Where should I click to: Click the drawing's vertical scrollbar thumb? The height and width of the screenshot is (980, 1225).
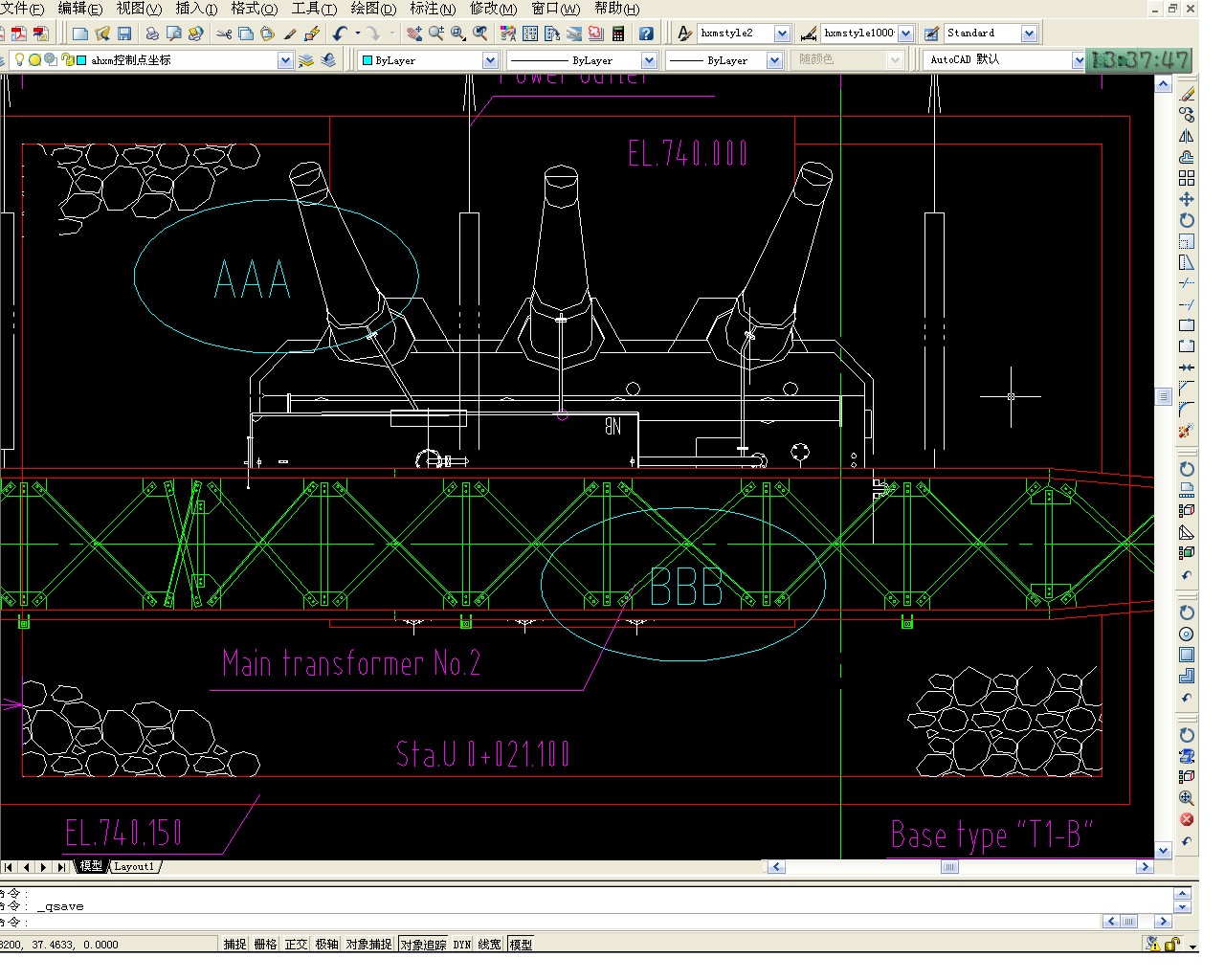1164,396
